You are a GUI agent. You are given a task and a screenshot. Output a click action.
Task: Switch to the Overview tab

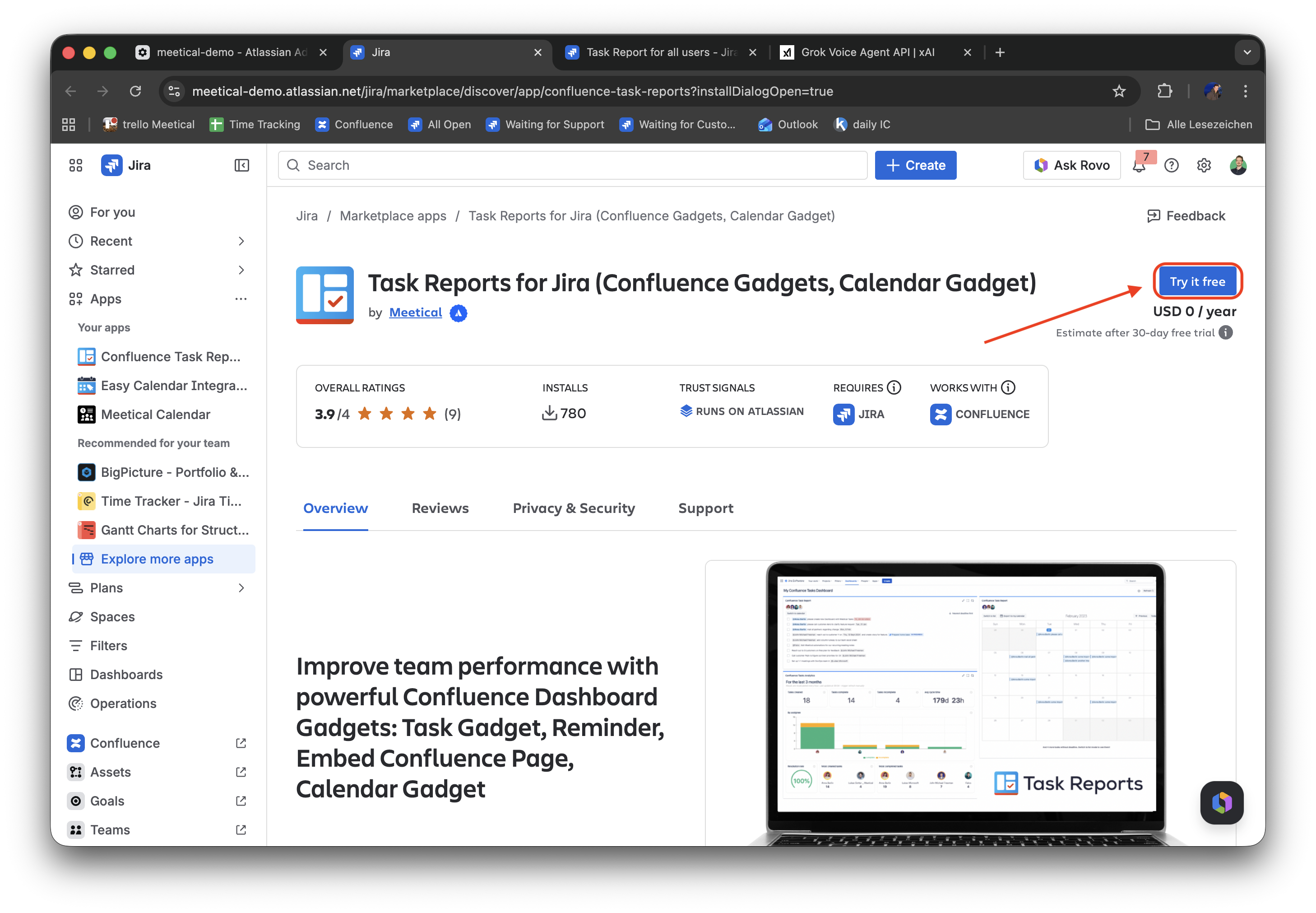tap(336, 508)
